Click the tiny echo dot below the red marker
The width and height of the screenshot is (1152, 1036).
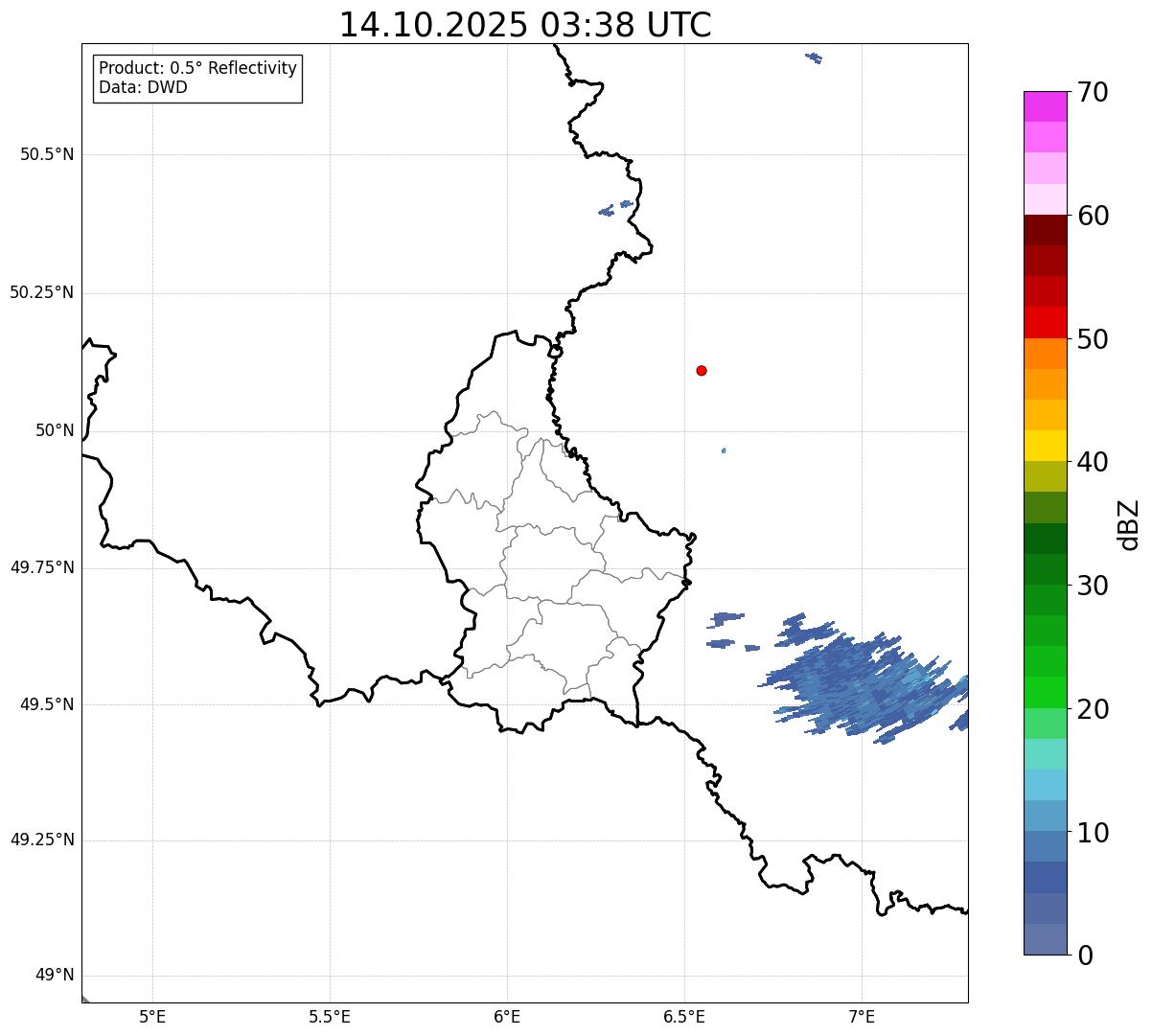point(724,450)
